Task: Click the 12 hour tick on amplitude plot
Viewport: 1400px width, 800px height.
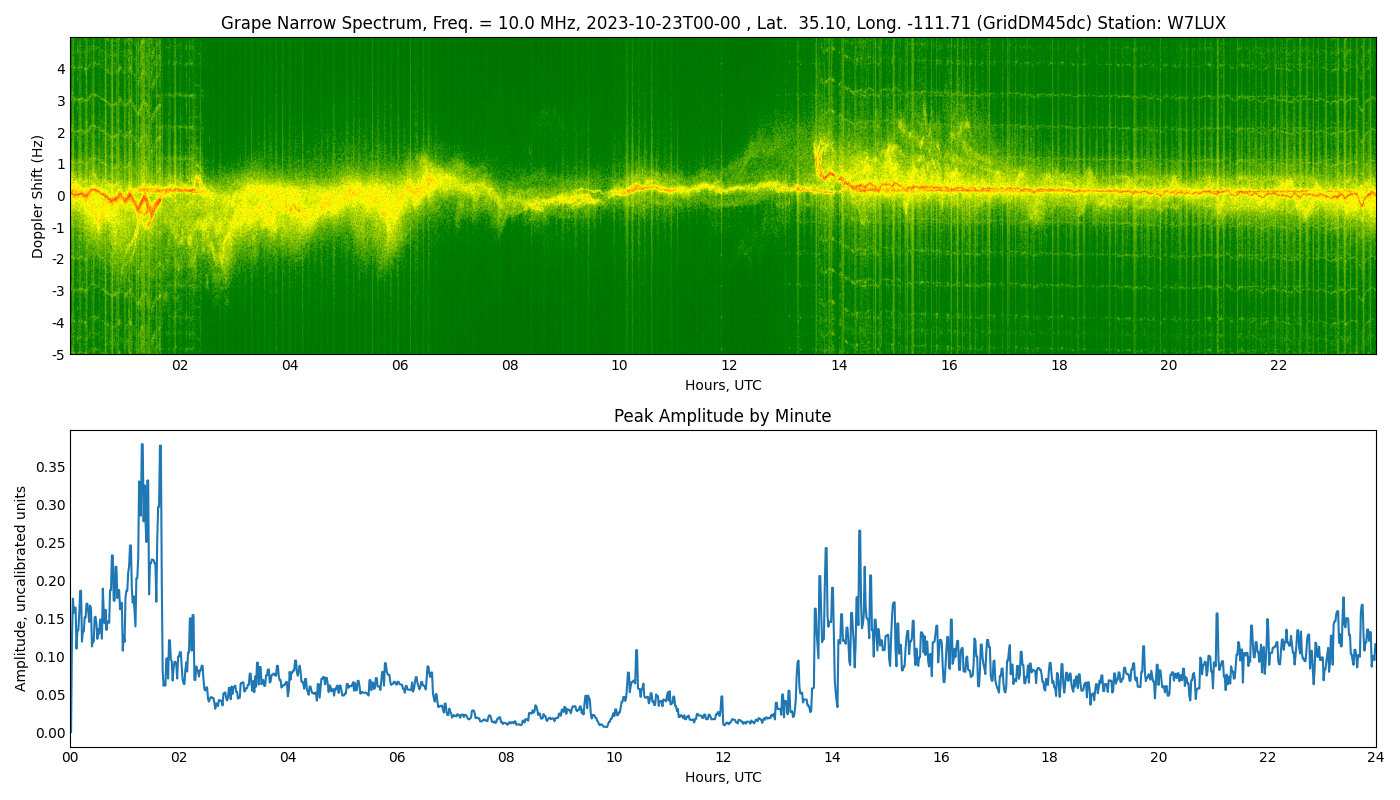Action: (x=723, y=757)
